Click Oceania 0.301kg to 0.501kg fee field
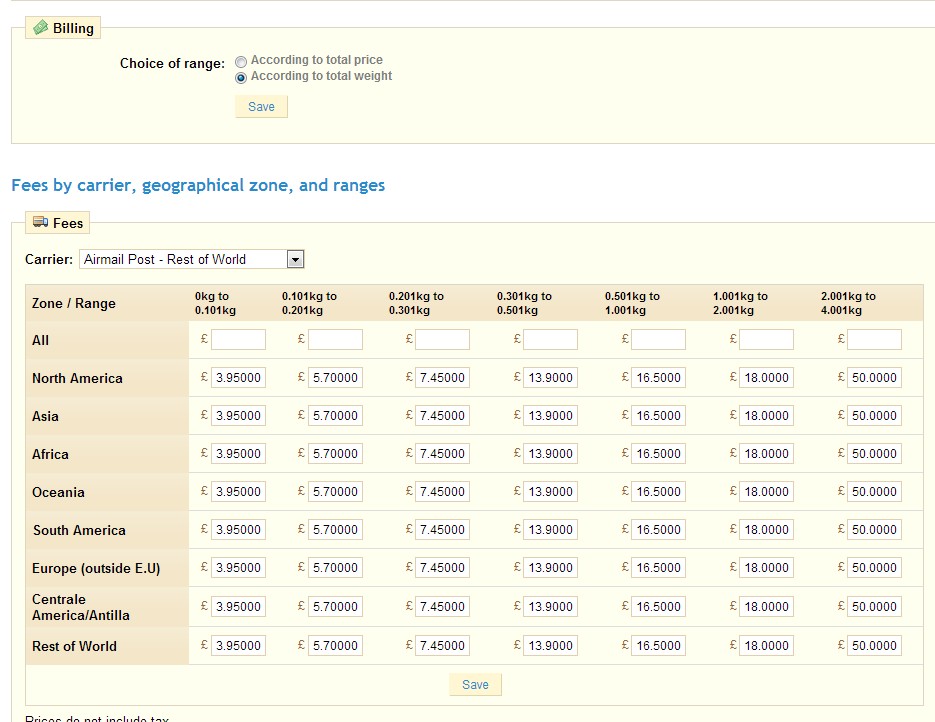 (x=550, y=492)
